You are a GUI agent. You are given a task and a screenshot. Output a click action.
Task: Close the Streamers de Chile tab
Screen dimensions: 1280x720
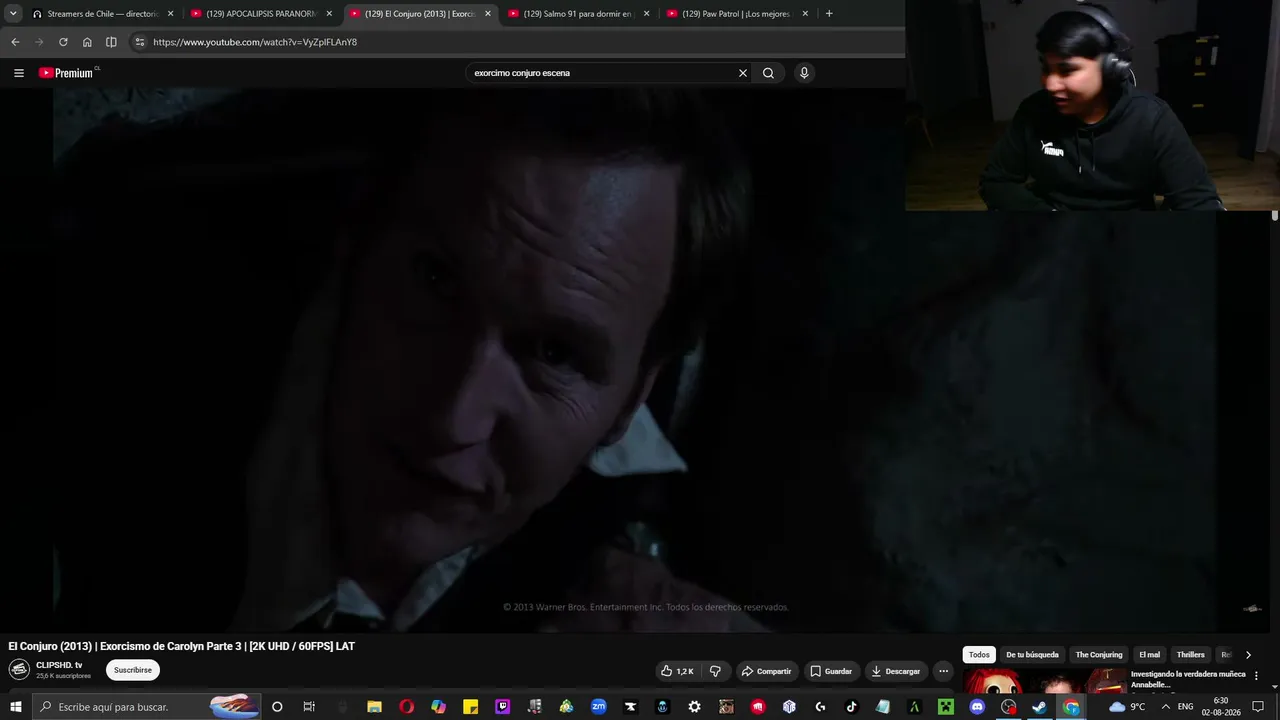[x=170, y=14]
